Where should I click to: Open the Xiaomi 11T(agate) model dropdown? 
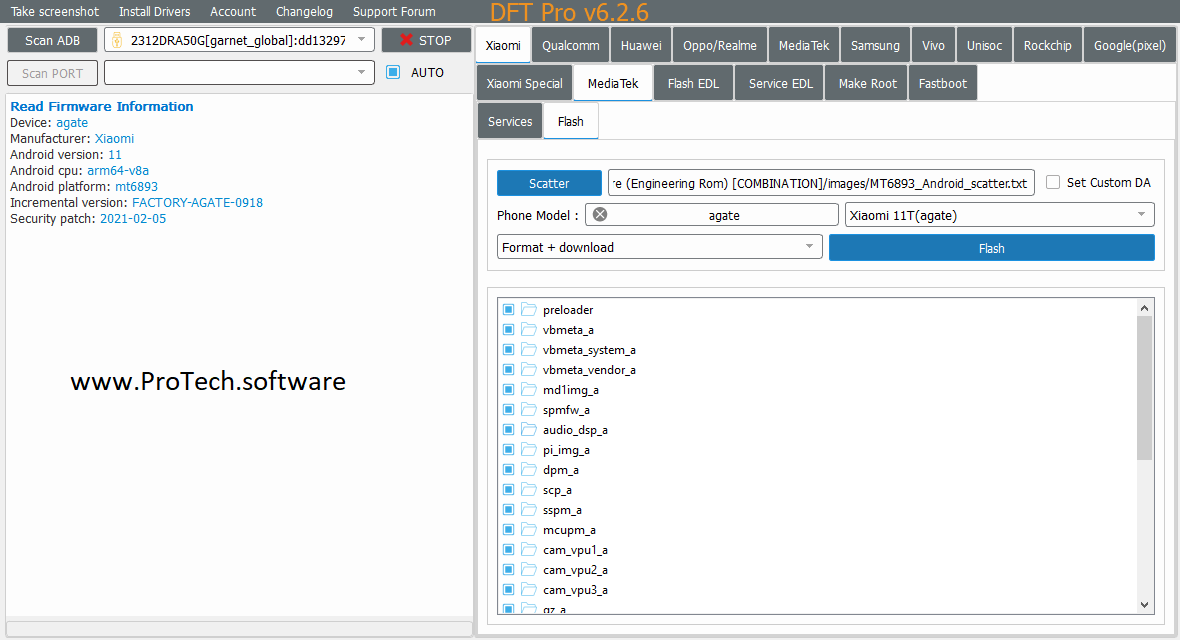pyautogui.click(x=999, y=215)
